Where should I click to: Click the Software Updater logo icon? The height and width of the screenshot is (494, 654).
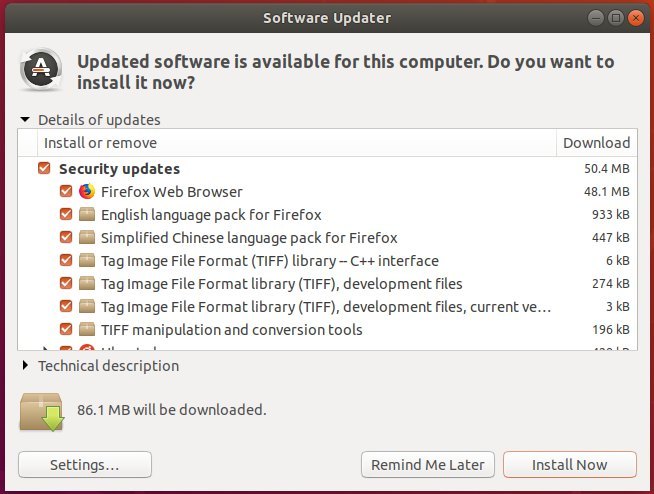click(x=41, y=70)
